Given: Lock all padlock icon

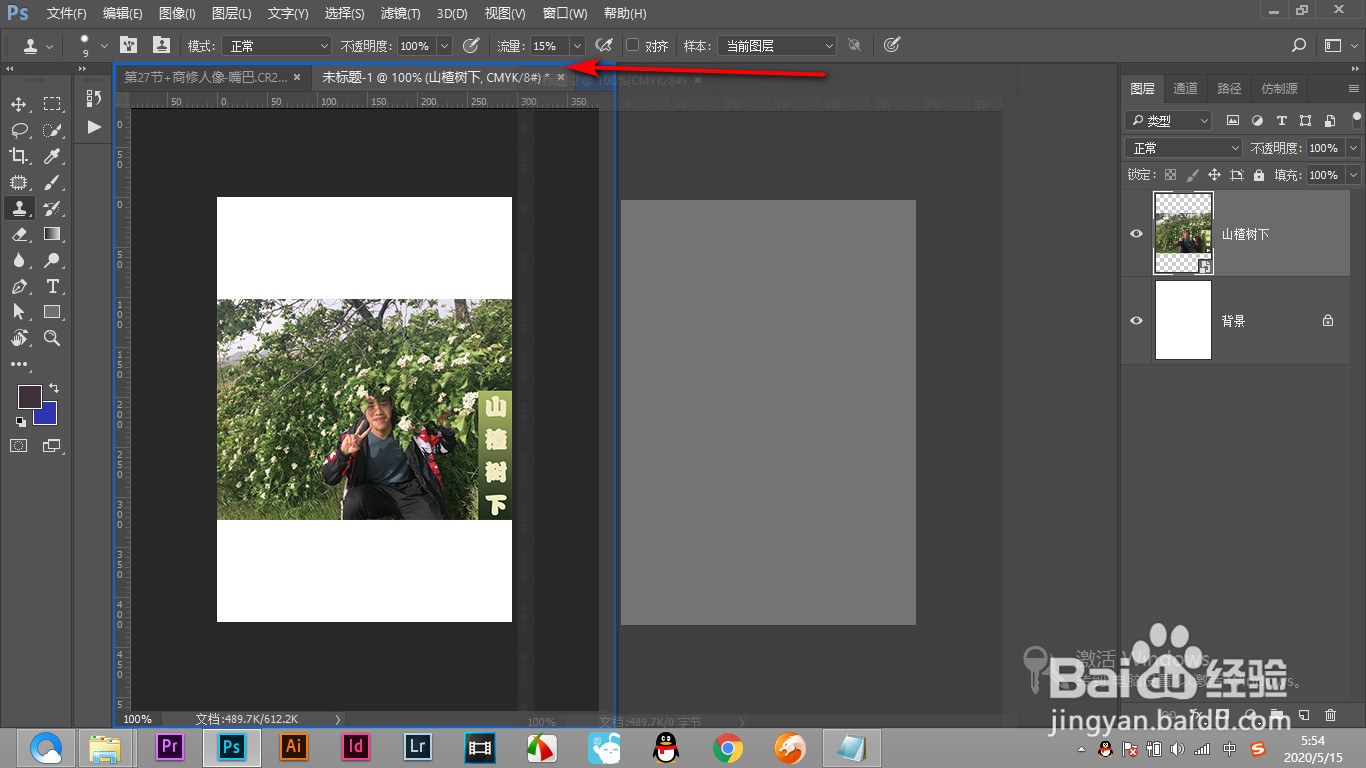Looking at the screenshot, I should pyautogui.click(x=1259, y=175).
